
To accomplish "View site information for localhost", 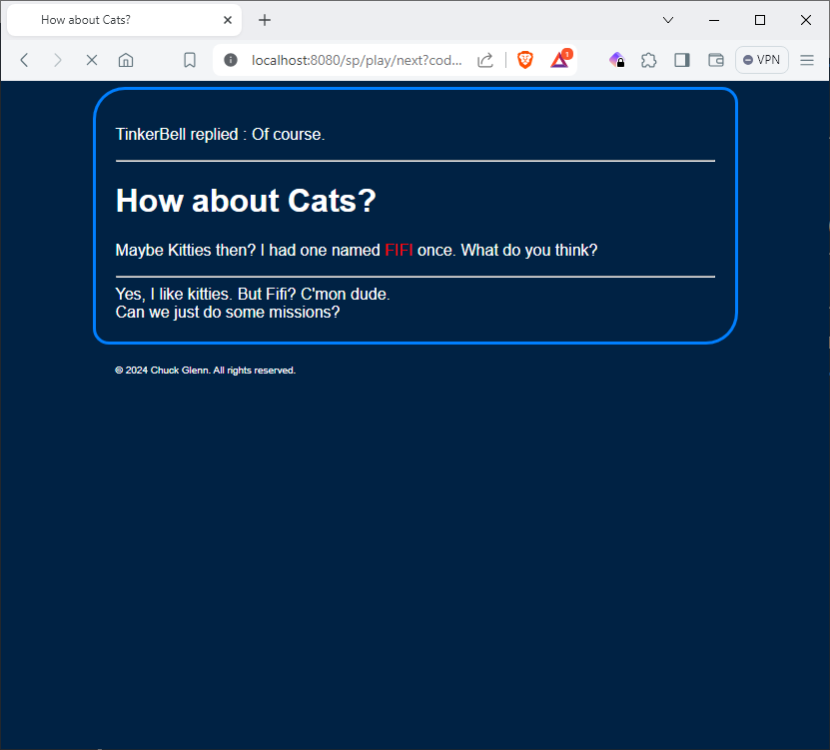I will click(x=231, y=60).
